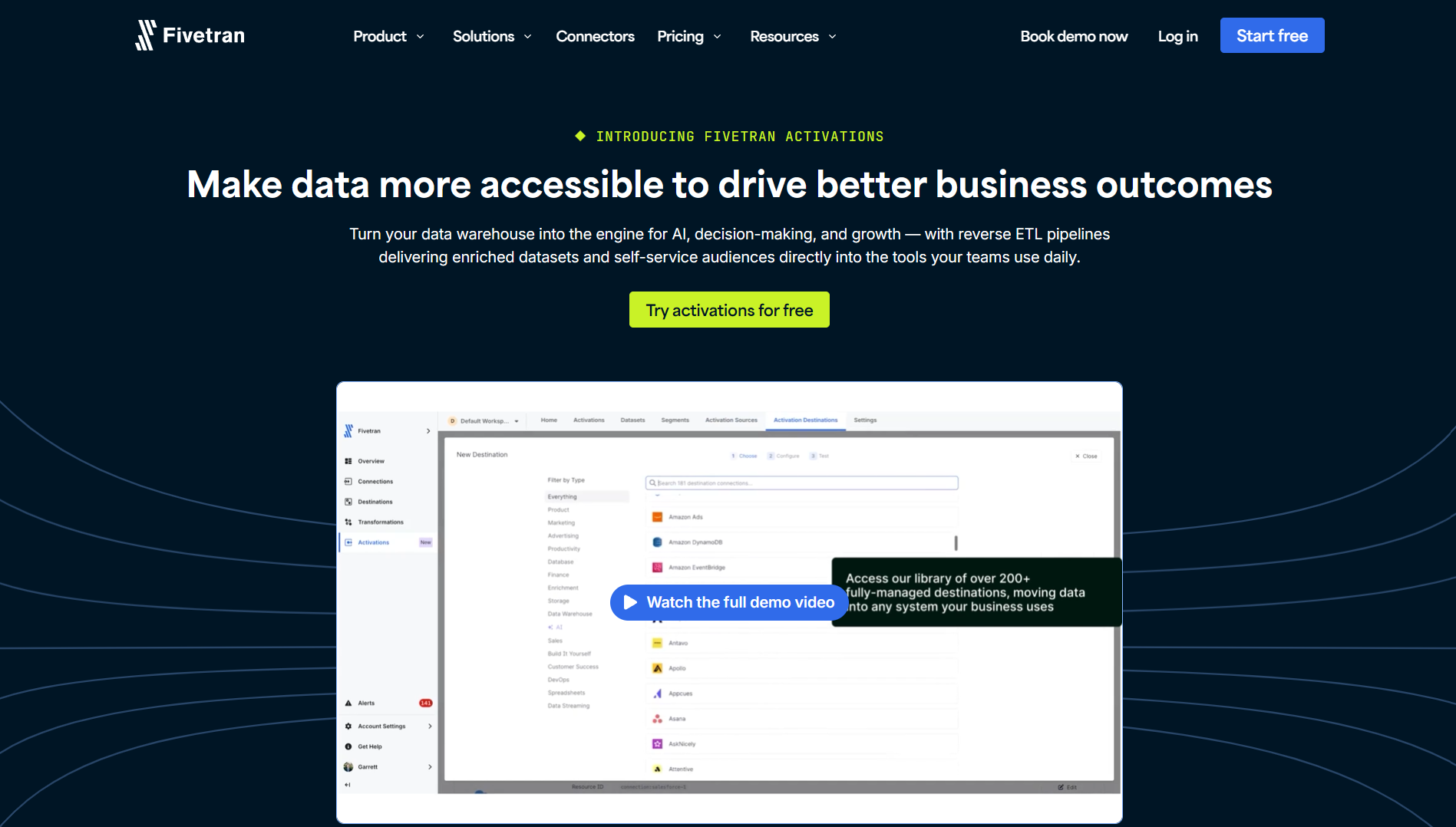Click Fivetran logo icon in demo sidebar
This screenshot has height=827, width=1456.
click(x=348, y=431)
